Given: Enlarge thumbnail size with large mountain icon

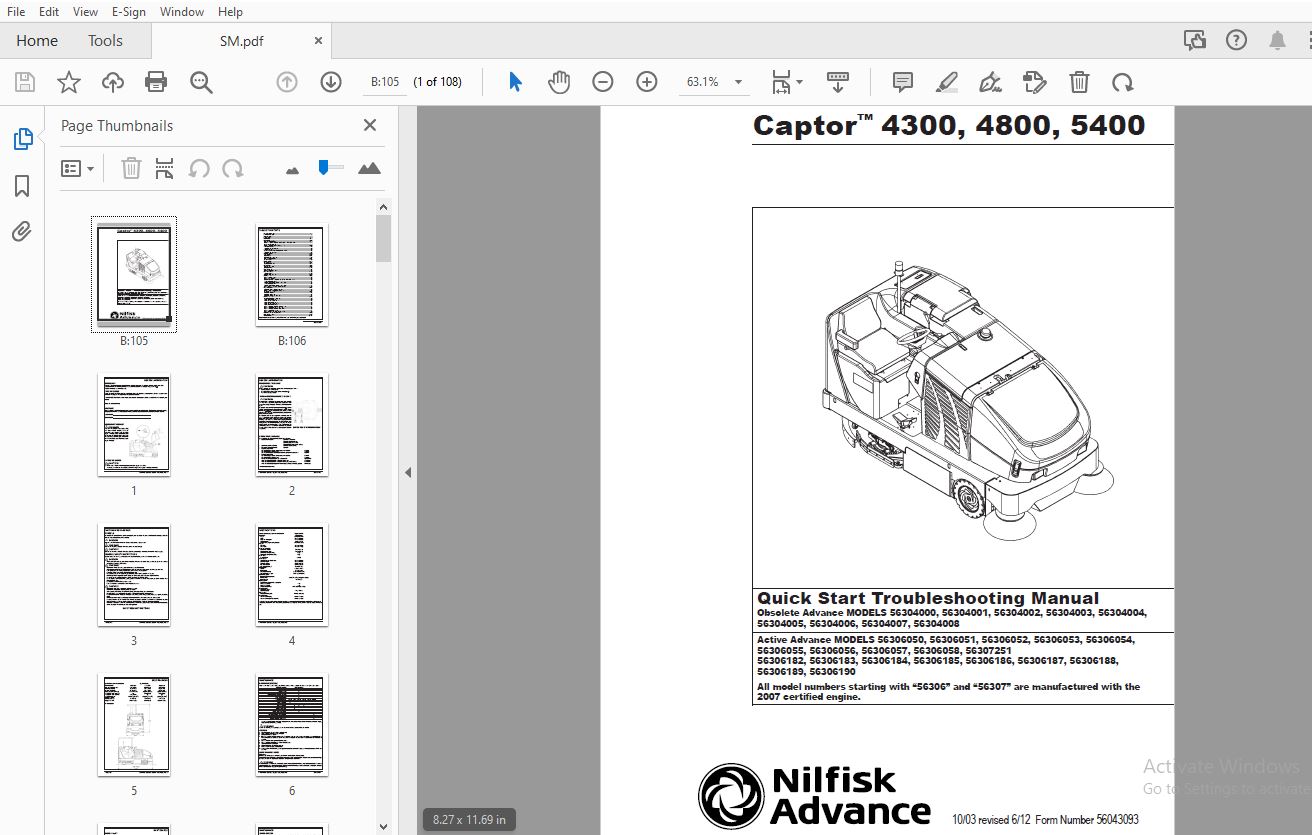Looking at the screenshot, I should coord(369,168).
